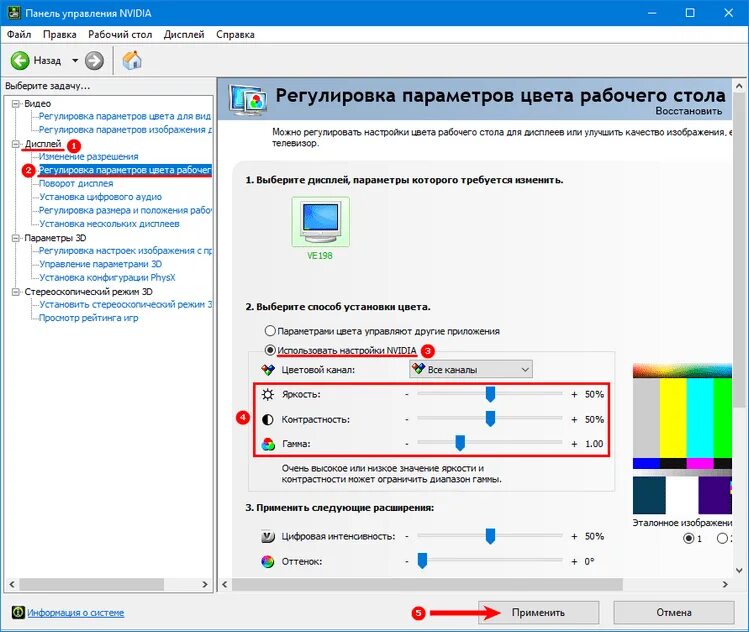This screenshot has height=632, width=749.
Task: Open 'Установка цифрового аудио' task
Action: [x=100, y=197]
